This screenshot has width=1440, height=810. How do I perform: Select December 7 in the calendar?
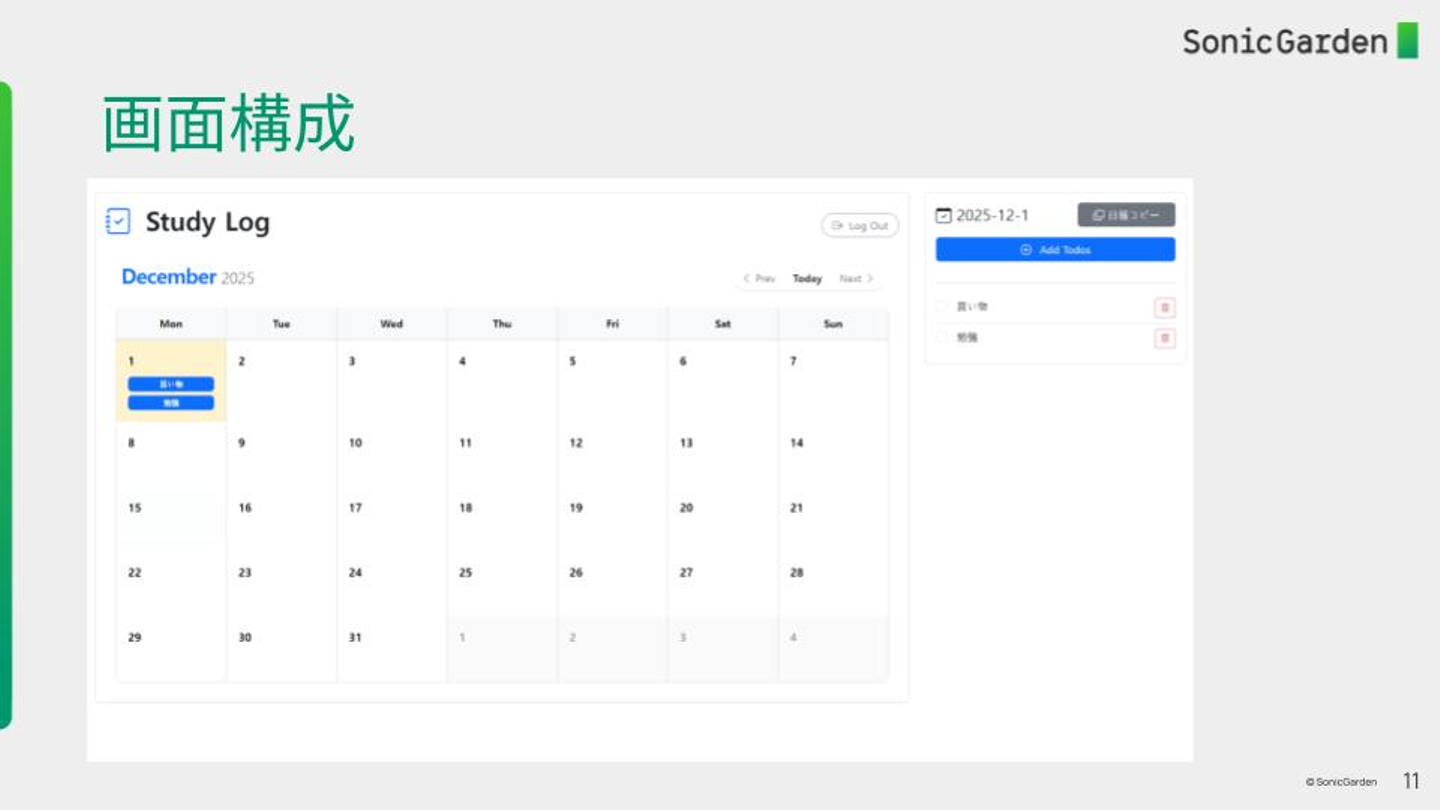click(x=833, y=381)
